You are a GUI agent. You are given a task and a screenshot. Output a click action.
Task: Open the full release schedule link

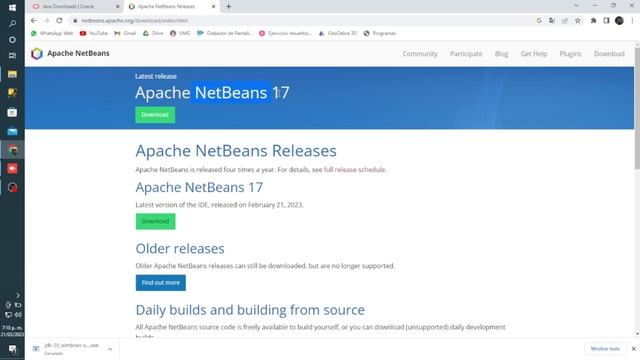click(x=354, y=169)
